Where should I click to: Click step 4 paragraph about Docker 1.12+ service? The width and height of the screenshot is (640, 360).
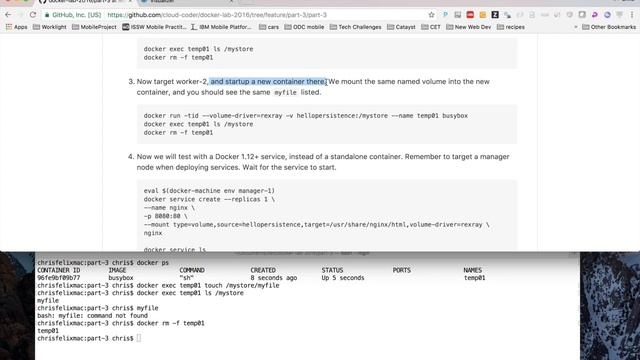click(x=323, y=162)
